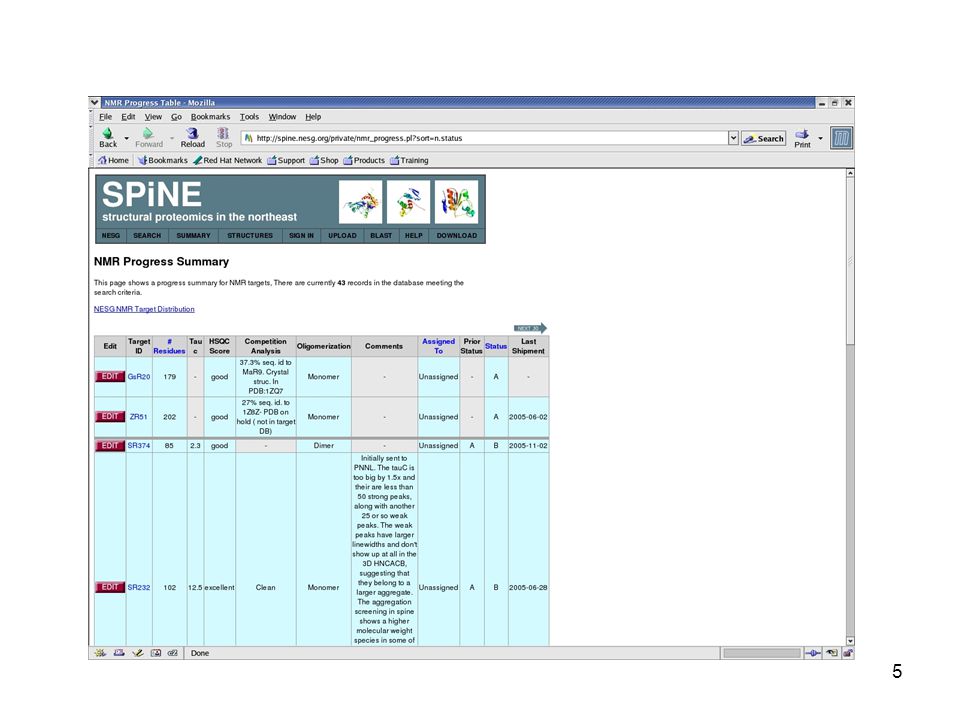Click the Back navigation arrow icon

coord(108,133)
